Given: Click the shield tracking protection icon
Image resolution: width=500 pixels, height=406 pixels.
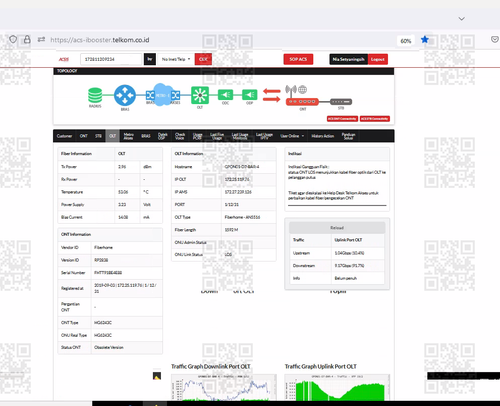Looking at the screenshot, I should click(13, 39).
